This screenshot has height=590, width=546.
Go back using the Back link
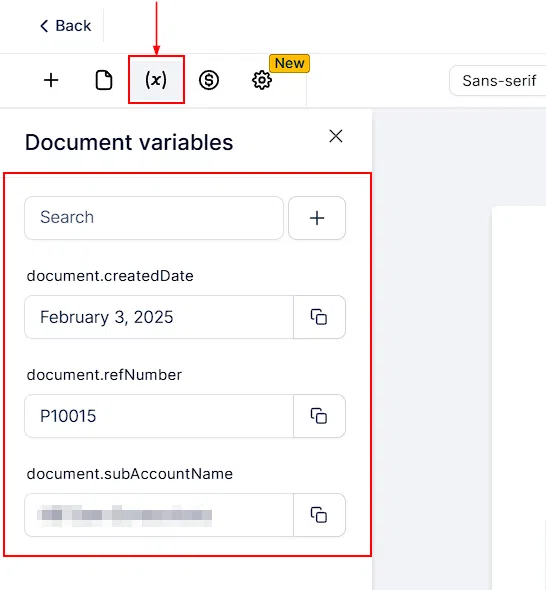[x=65, y=26]
